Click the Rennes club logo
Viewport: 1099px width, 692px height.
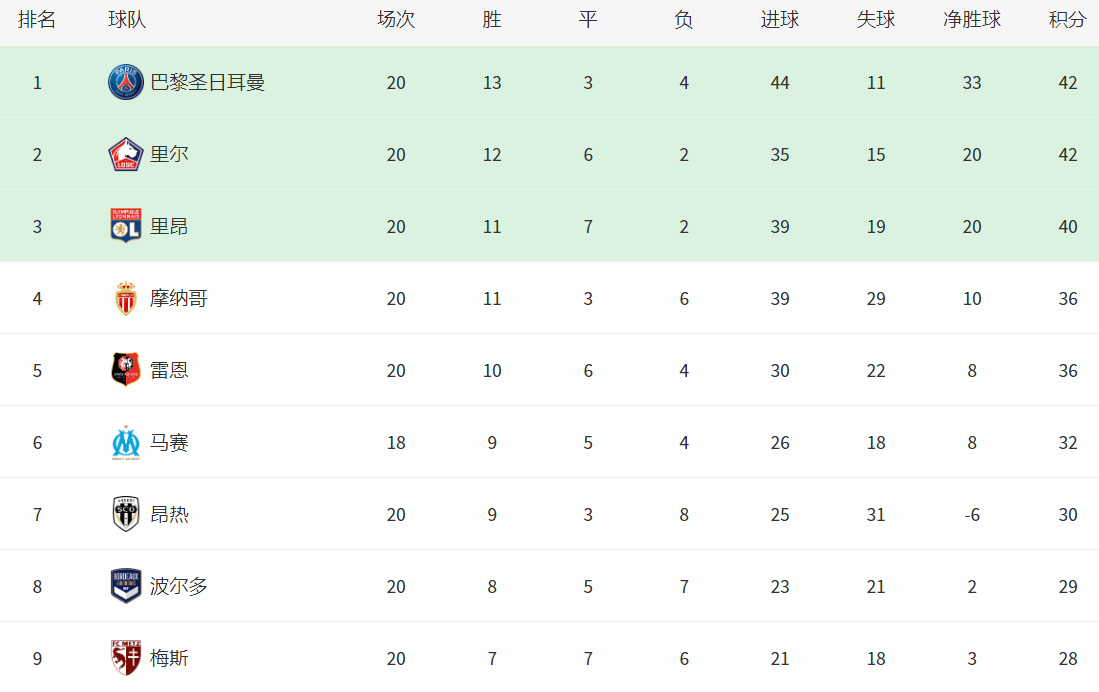pyautogui.click(x=126, y=371)
